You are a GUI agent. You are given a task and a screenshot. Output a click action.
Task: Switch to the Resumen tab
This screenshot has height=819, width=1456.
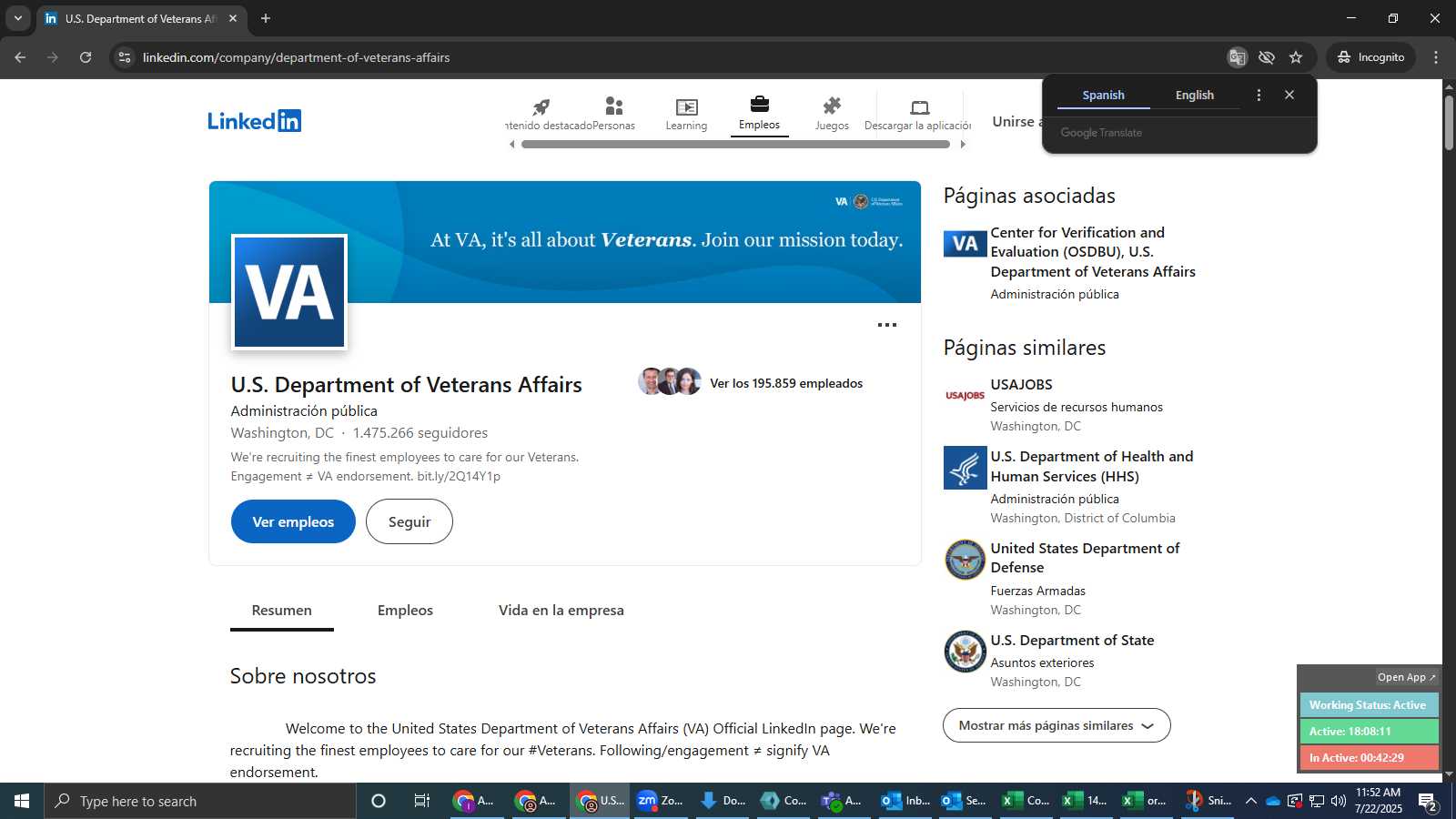[281, 611]
